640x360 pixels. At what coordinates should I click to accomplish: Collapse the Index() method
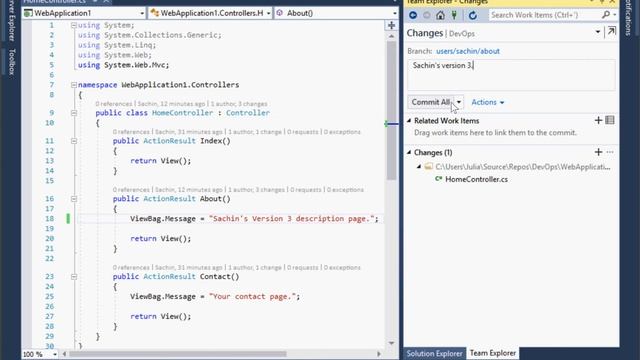pos(74,141)
